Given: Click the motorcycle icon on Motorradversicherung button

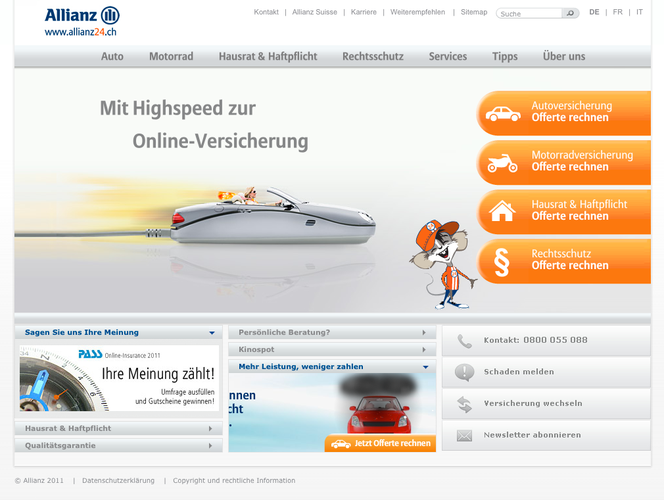Looking at the screenshot, I should click(x=502, y=163).
